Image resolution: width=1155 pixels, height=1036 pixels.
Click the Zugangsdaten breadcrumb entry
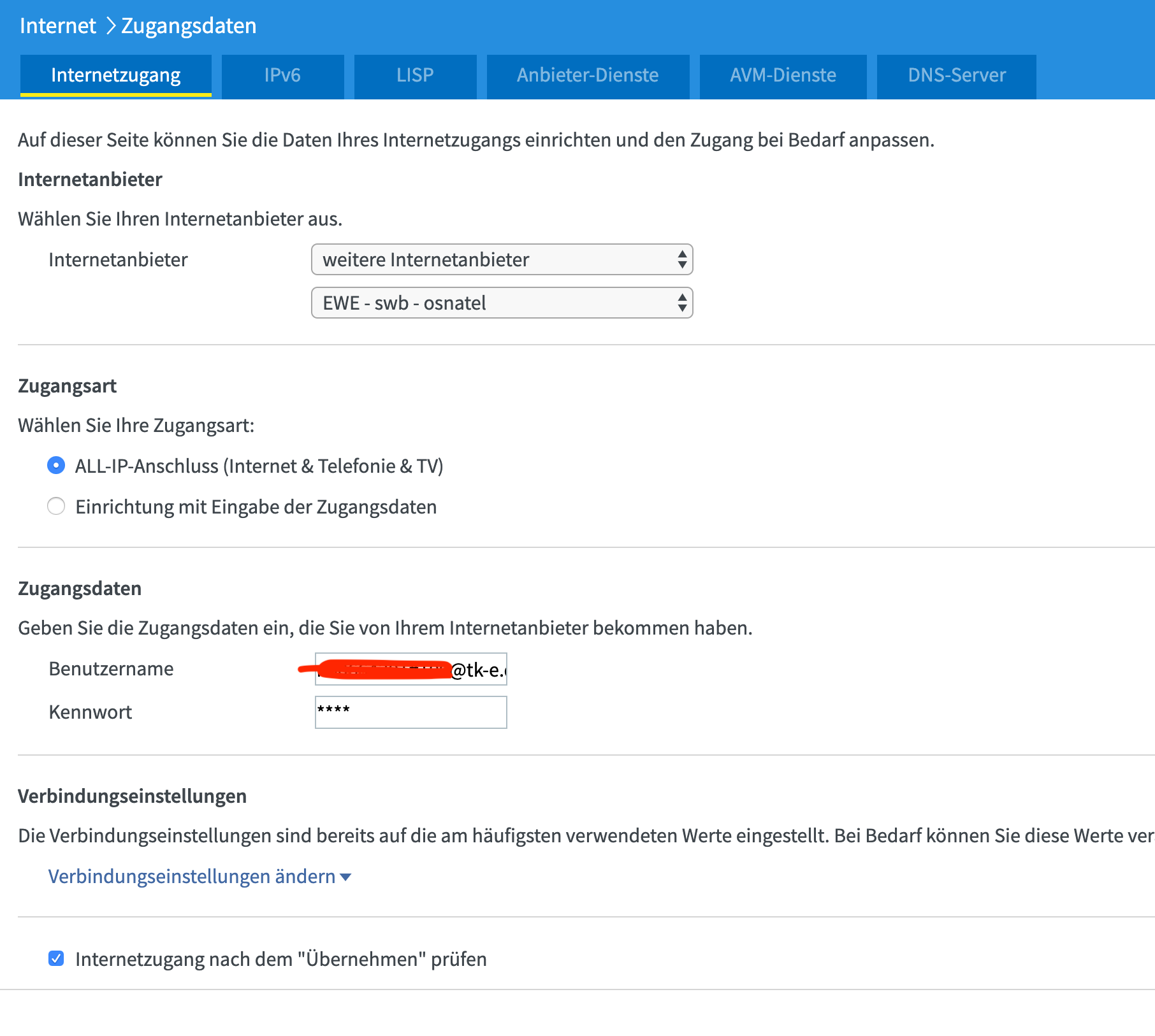(x=188, y=25)
